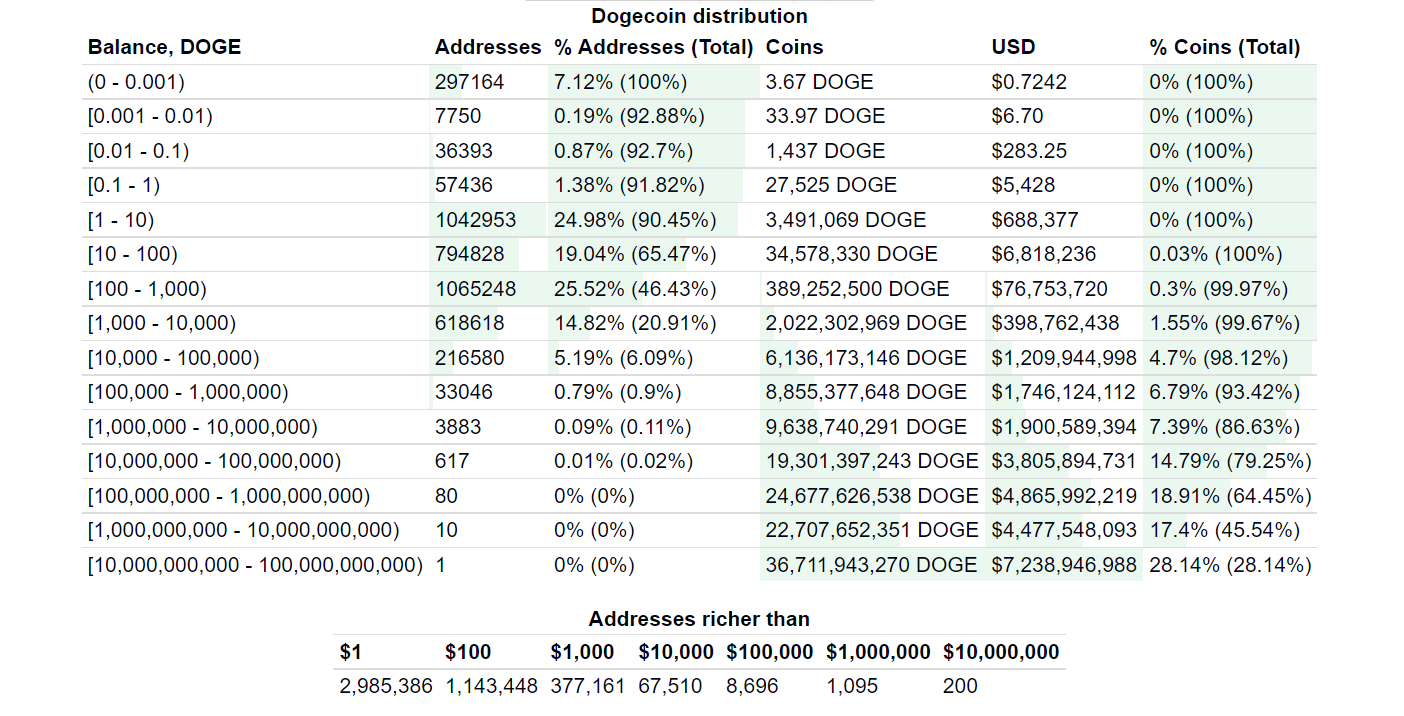Select the '$6,818,236' USD value
Image resolution: width=1404 pixels, height=716 pixels.
pyautogui.click(x=1044, y=254)
